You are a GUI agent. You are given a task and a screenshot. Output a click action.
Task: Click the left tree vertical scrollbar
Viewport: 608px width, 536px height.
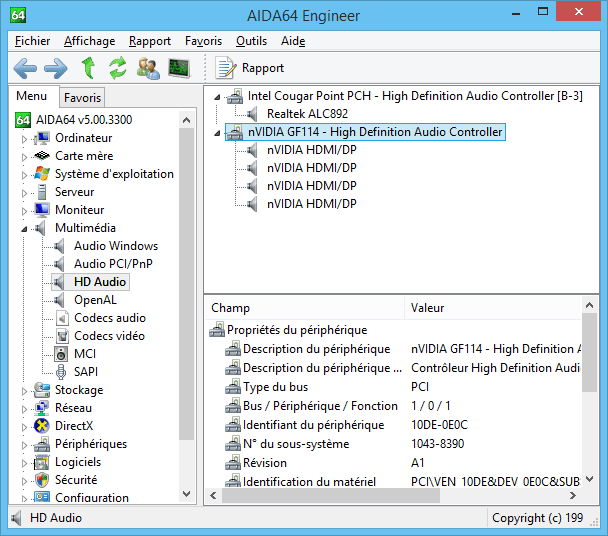tap(187, 300)
